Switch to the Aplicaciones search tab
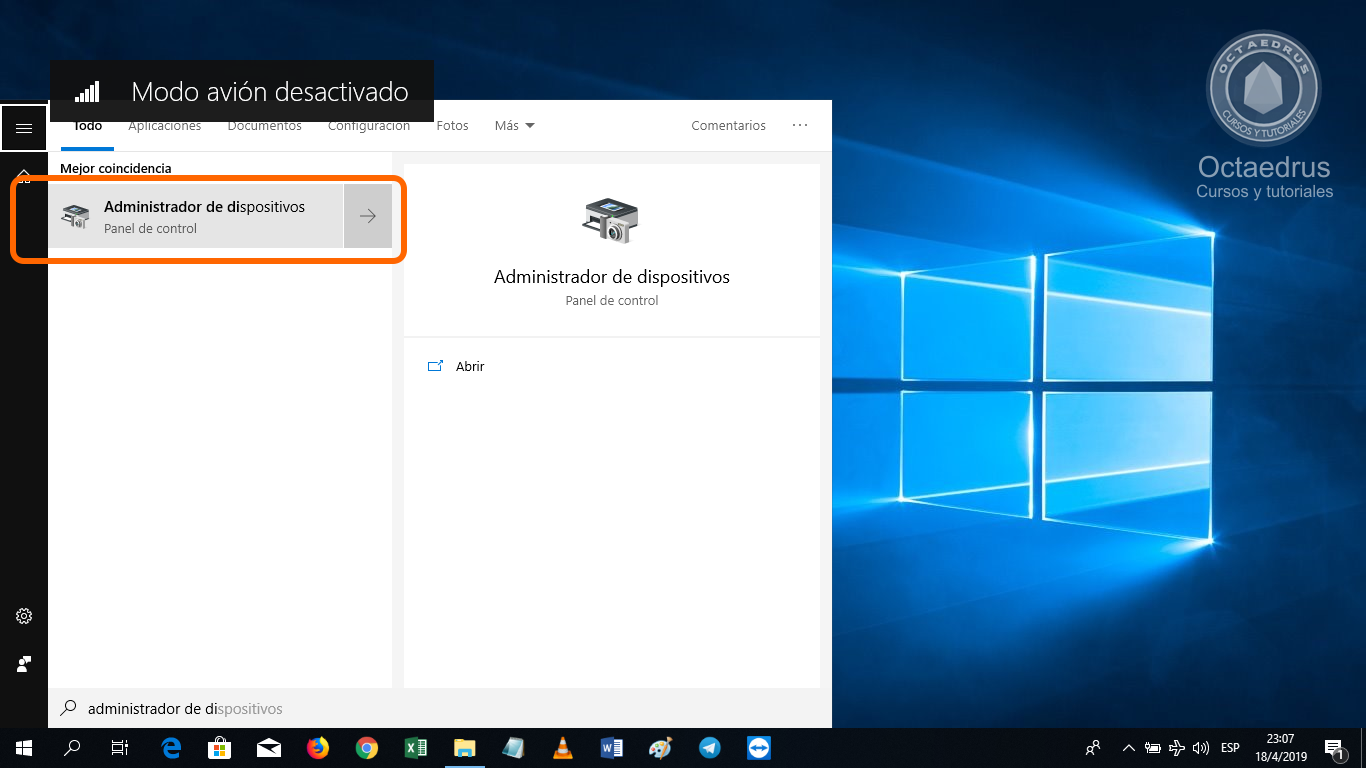The width and height of the screenshot is (1366, 768). tap(165, 126)
